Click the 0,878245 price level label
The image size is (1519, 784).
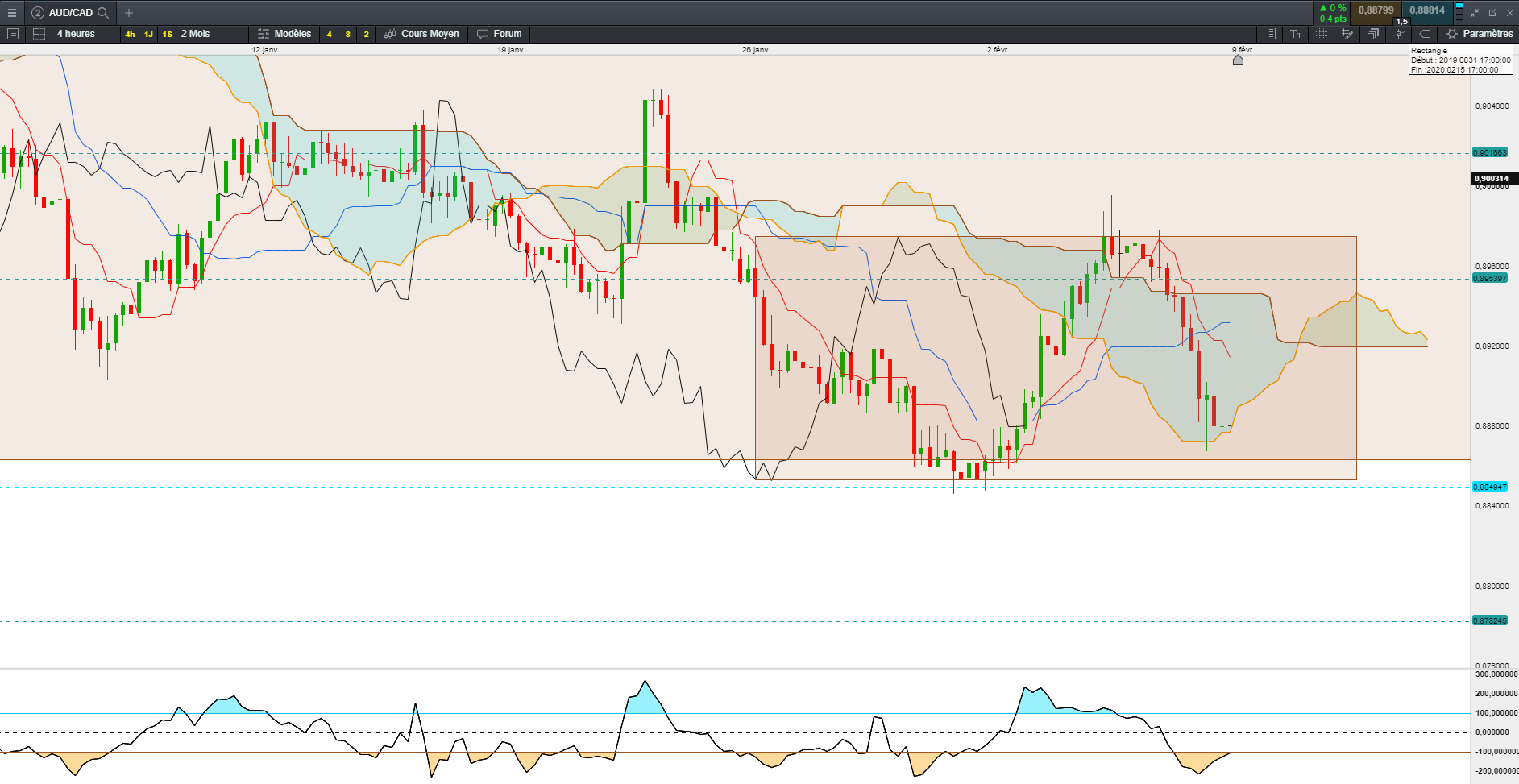pos(1490,620)
